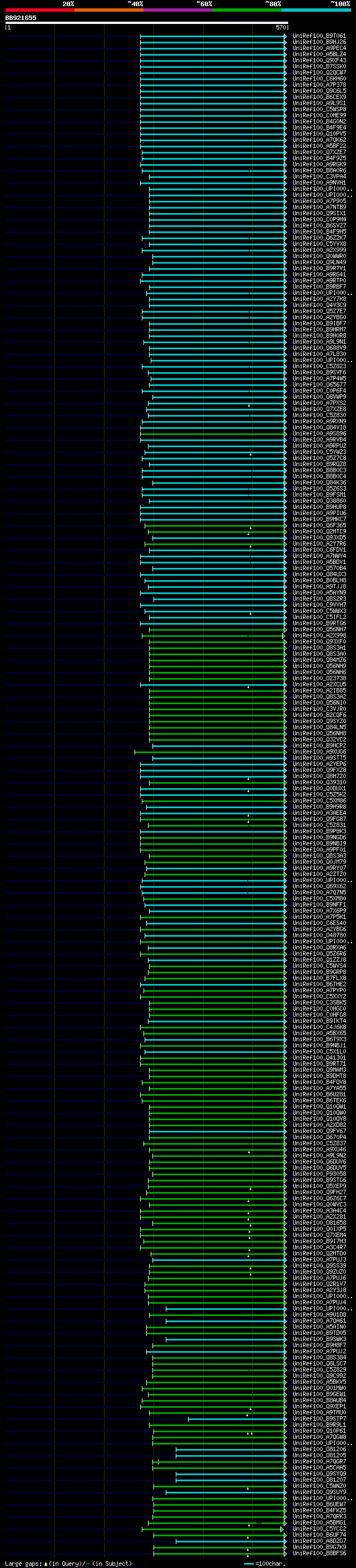
Task: Select label UniRef100_B4F9Z5
Action: [319, 159]
